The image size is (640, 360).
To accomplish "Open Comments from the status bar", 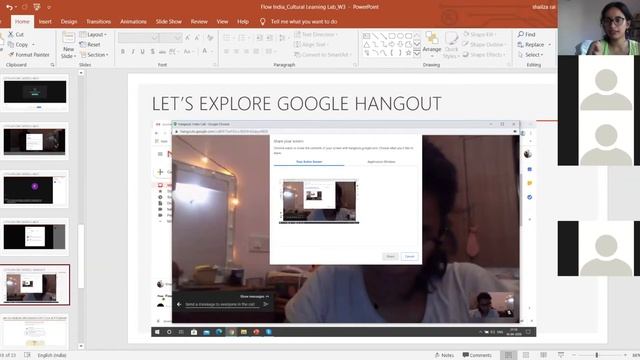I will coord(477,355).
